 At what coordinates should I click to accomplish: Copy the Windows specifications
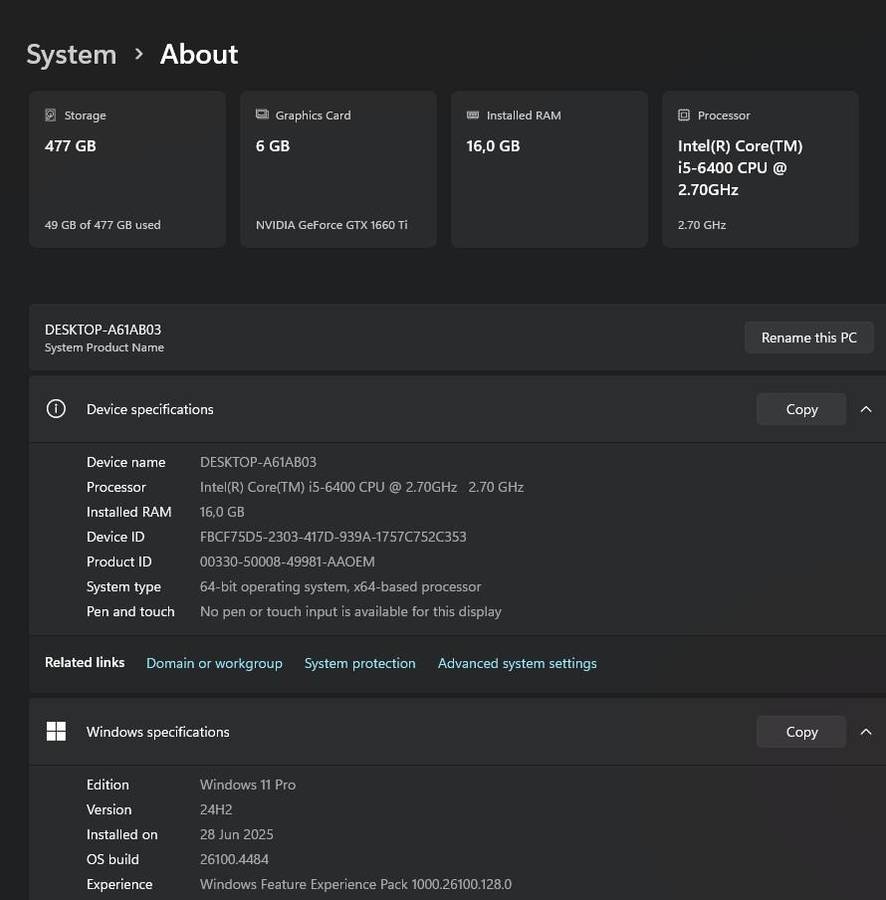[x=801, y=732]
